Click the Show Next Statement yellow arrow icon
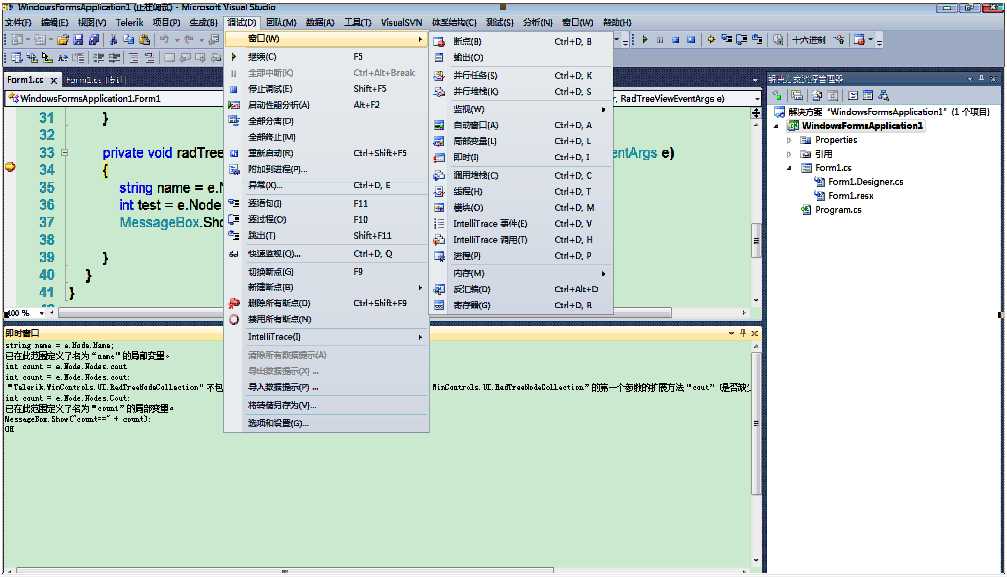1007x577 pixels. [x=711, y=40]
